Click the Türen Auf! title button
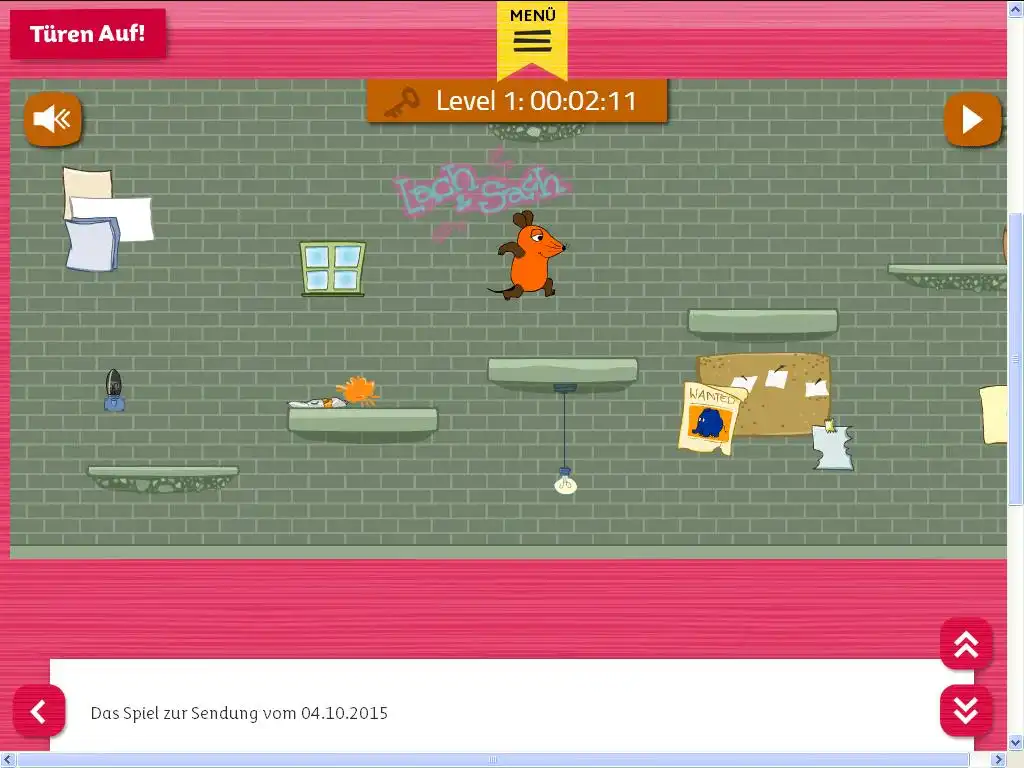The height and width of the screenshot is (768, 1024). point(88,34)
